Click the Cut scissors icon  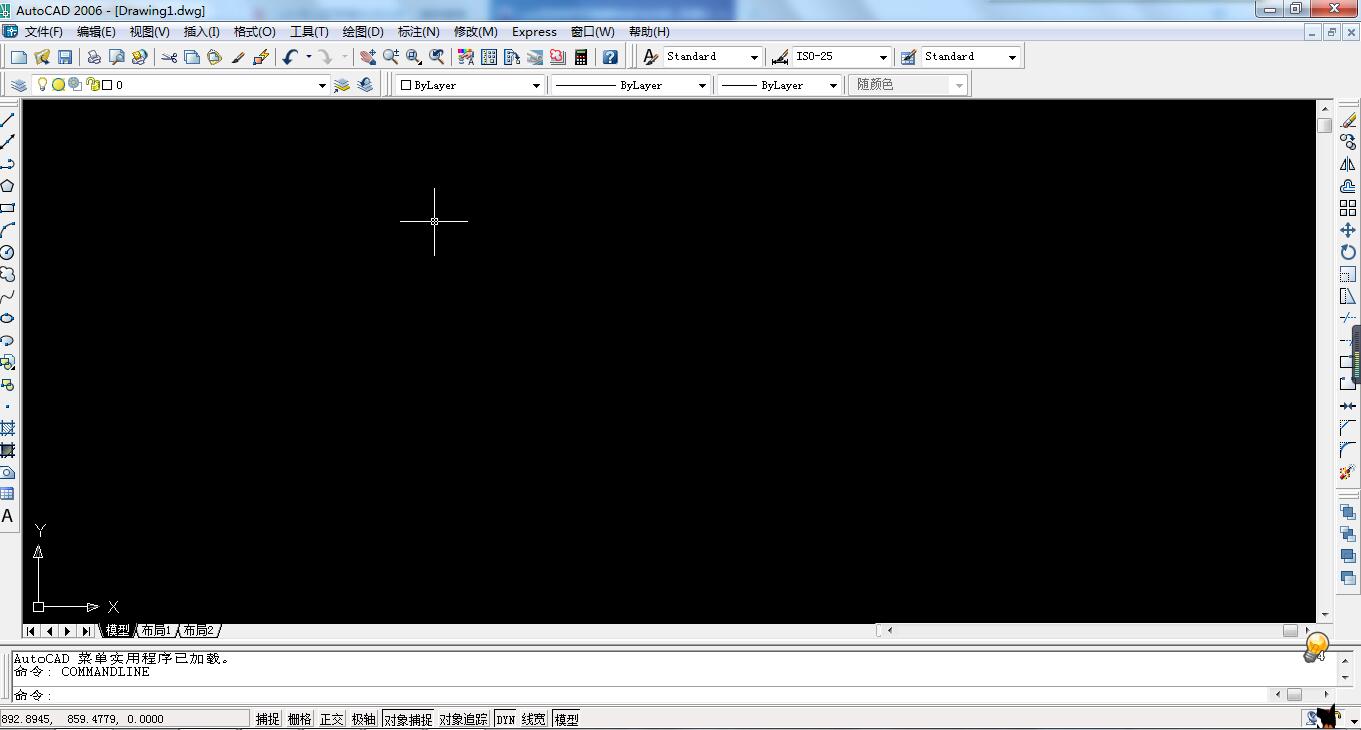[169, 57]
